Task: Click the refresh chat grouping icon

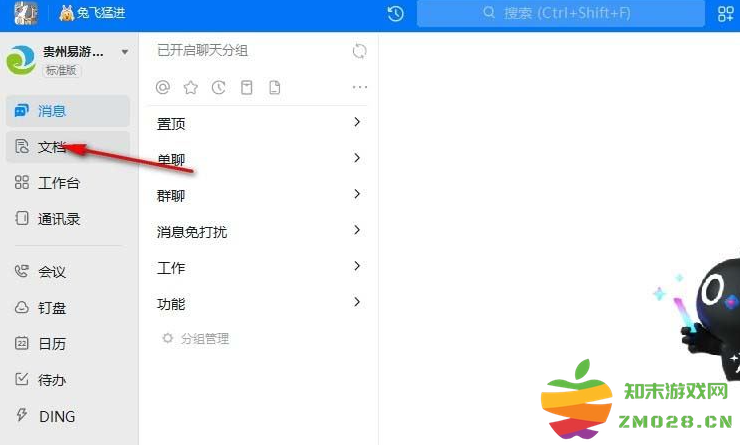Action: point(360,50)
